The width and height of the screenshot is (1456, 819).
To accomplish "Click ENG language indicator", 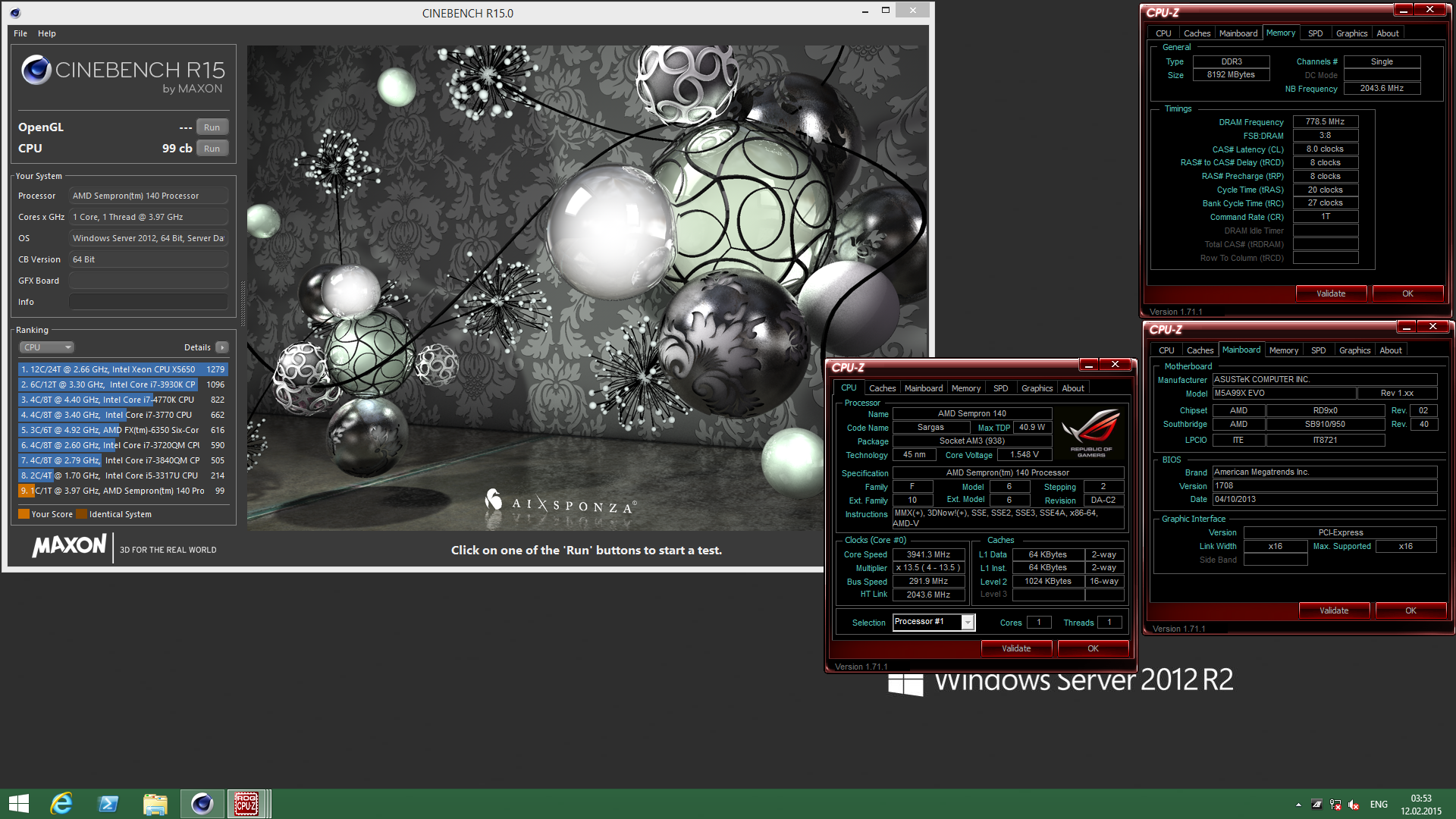I will point(1379,805).
